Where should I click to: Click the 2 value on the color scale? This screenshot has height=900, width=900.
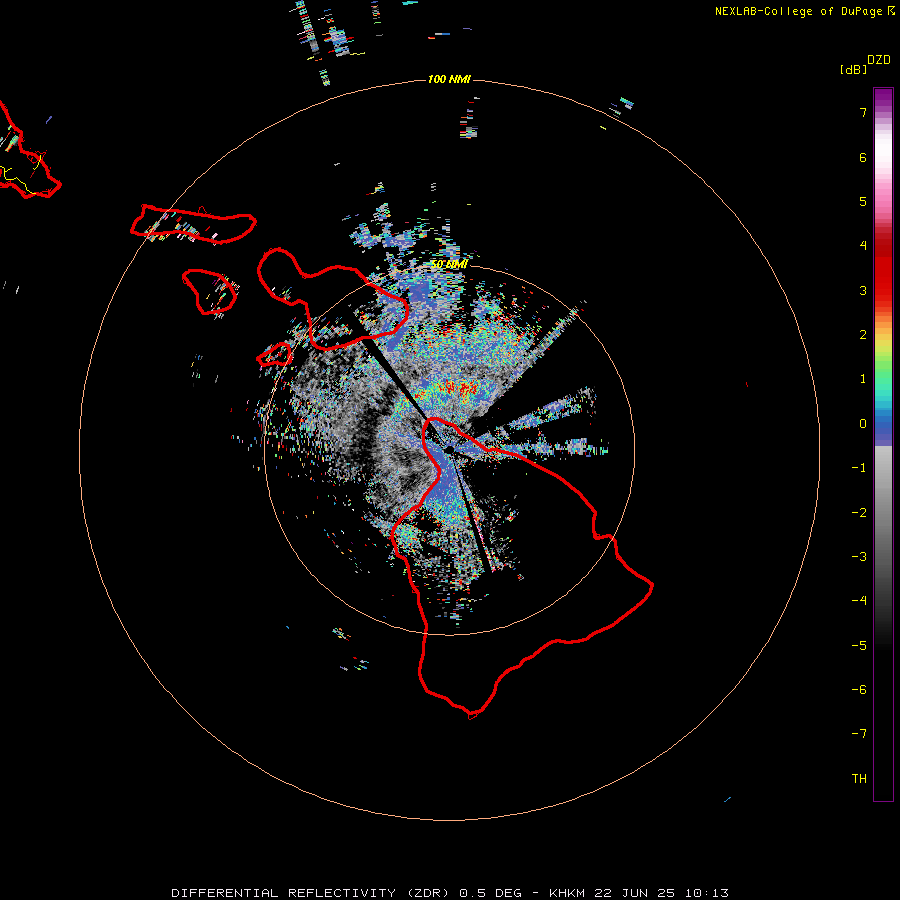click(863, 335)
